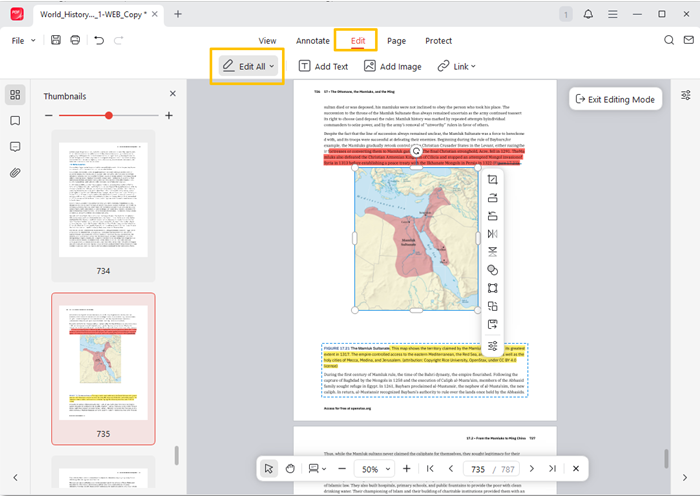This screenshot has height=496, width=700.
Task: Activate the select arrow cursor tool
Action: [268, 468]
